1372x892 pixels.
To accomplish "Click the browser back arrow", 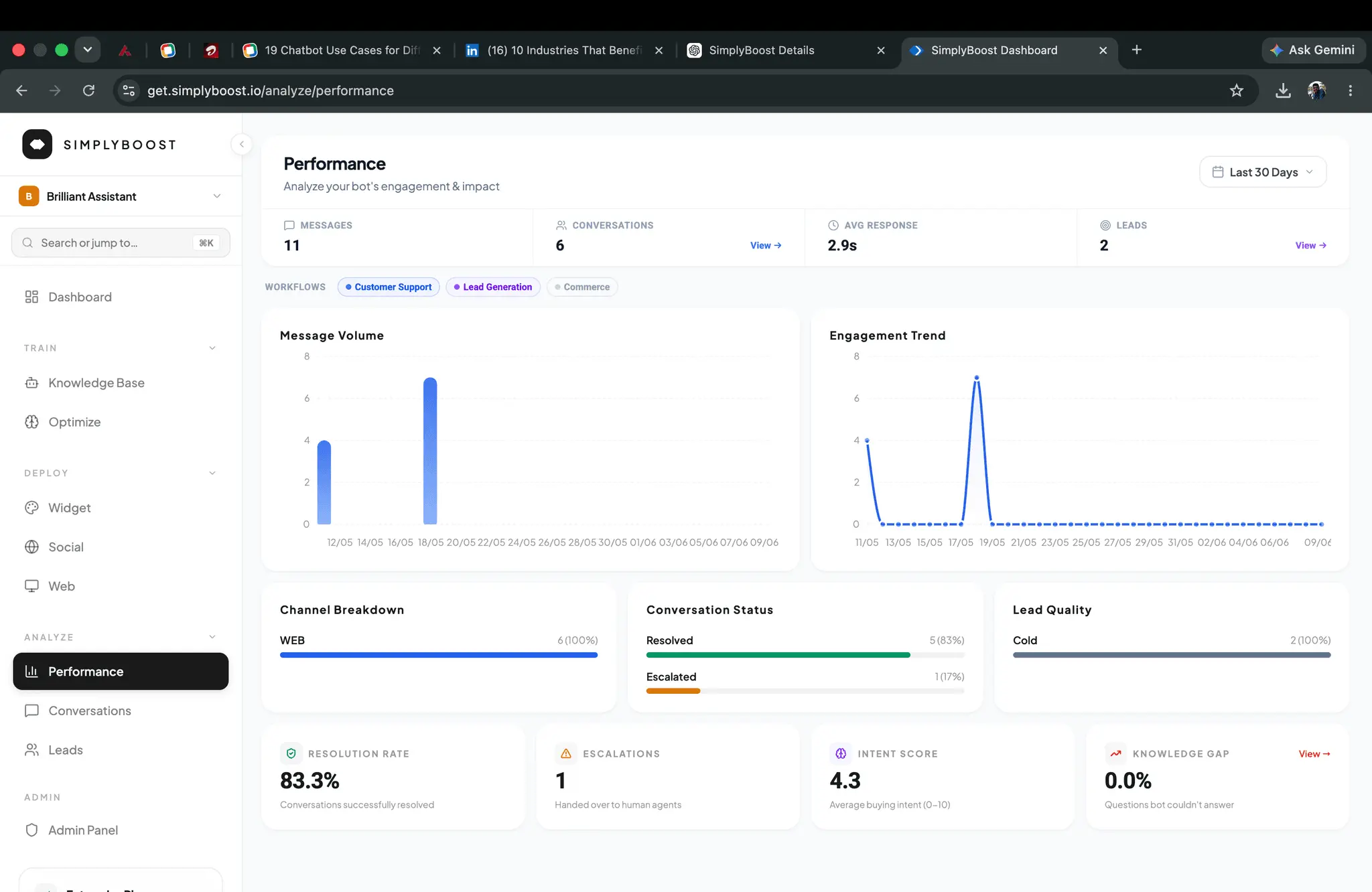I will click(21, 90).
